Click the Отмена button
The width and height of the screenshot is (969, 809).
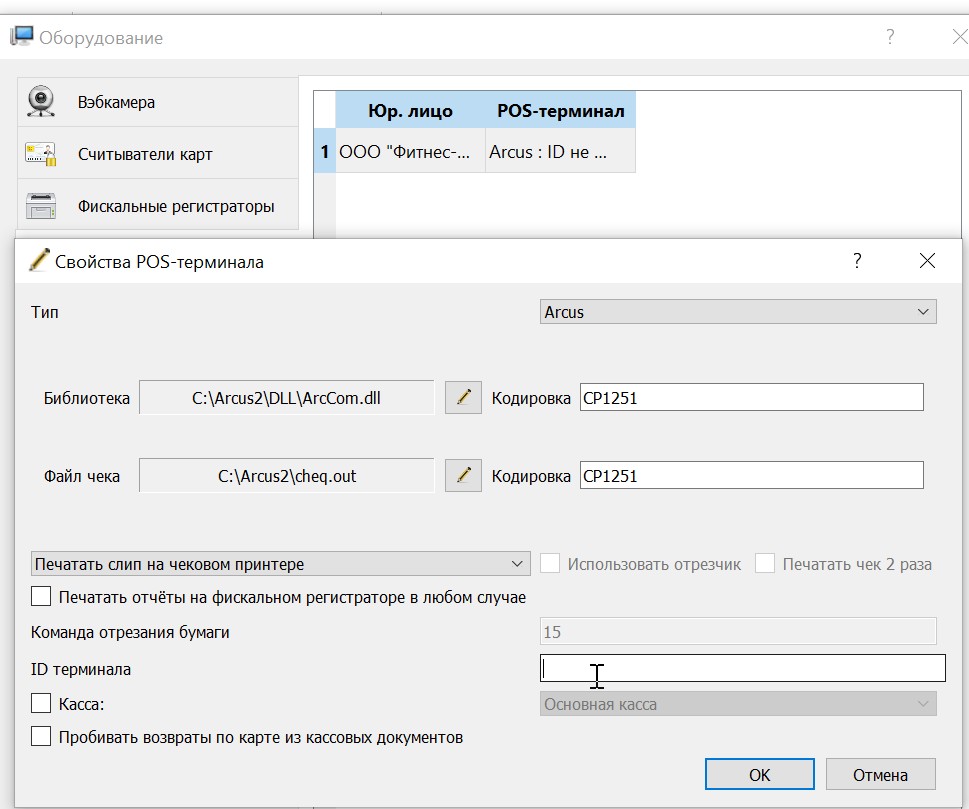[x=880, y=774]
